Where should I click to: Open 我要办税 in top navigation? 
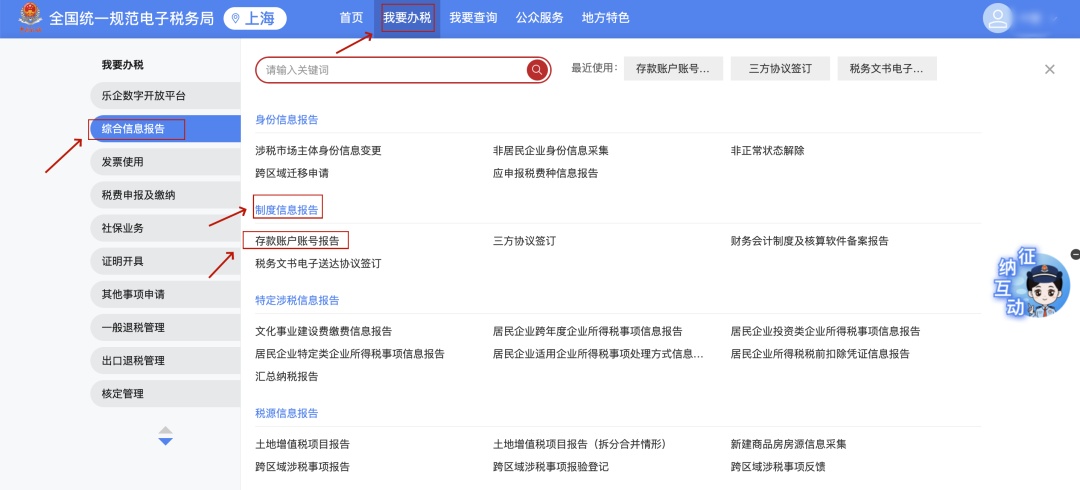click(x=407, y=19)
